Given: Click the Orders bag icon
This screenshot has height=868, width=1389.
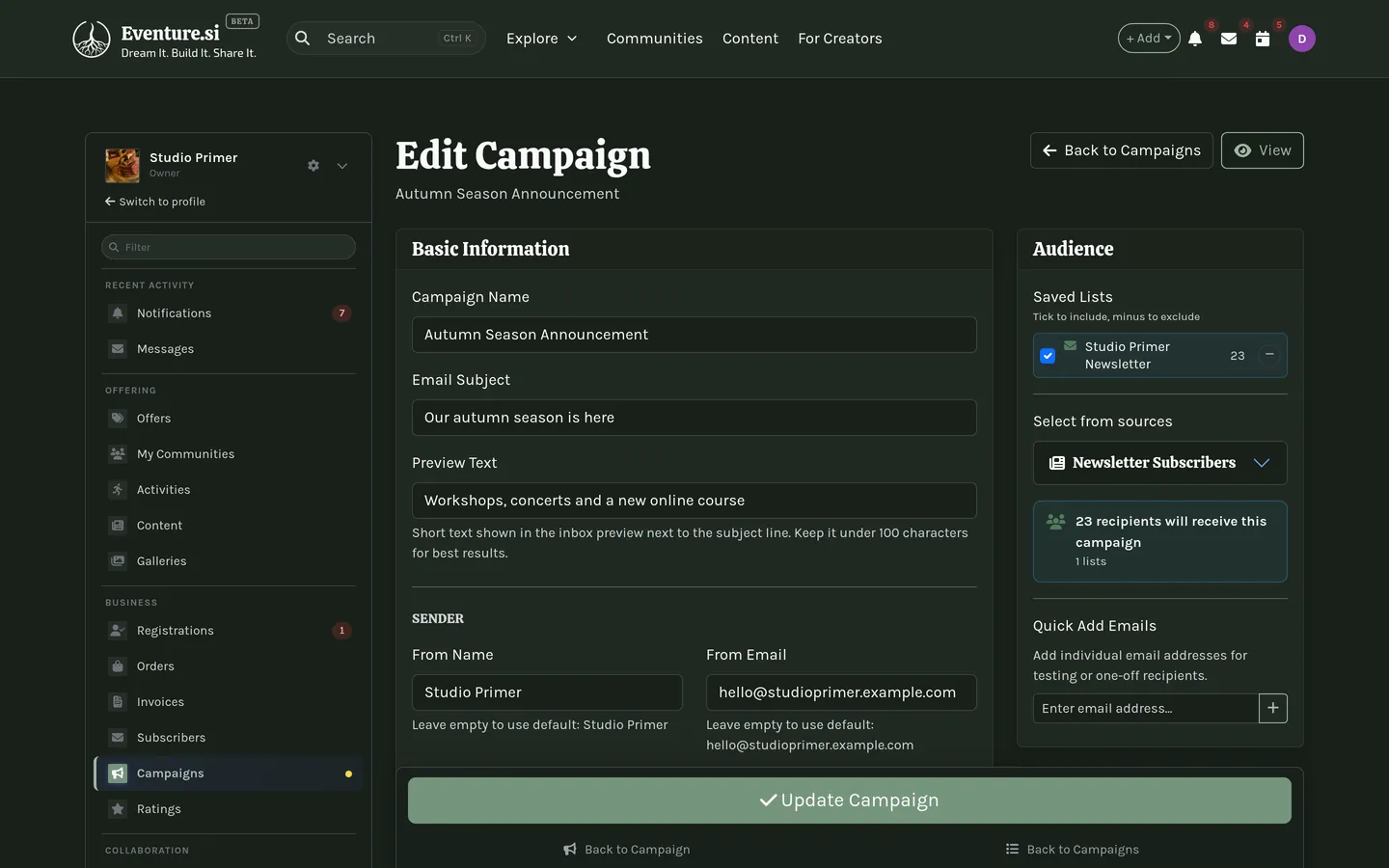Looking at the screenshot, I should [118, 666].
